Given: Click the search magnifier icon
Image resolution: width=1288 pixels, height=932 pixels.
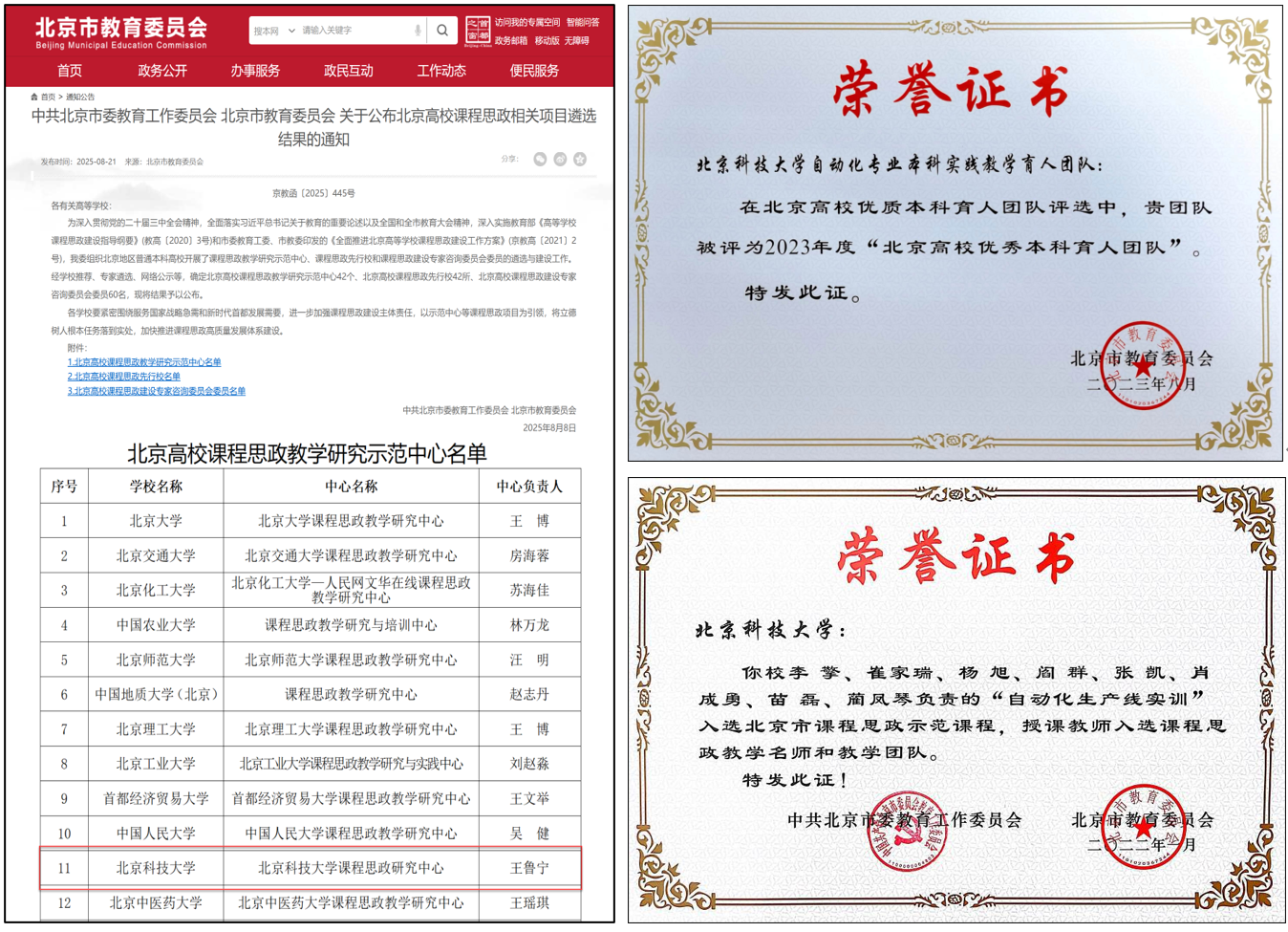Looking at the screenshot, I should tap(441, 30).
